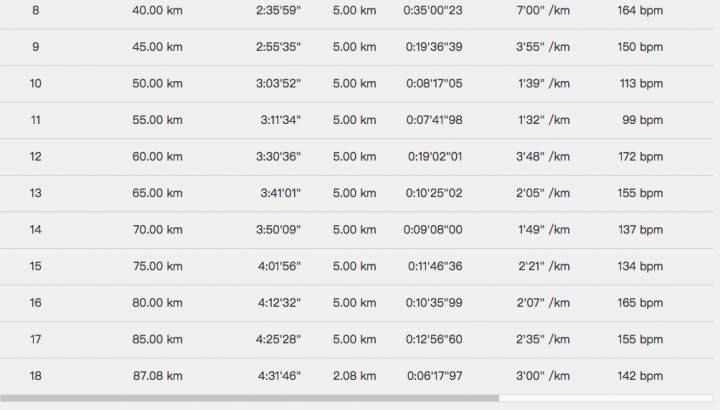This screenshot has width=720, height=410.
Task: Select lap 18 heart rate 142 bpm
Action: tap(640, 376)
